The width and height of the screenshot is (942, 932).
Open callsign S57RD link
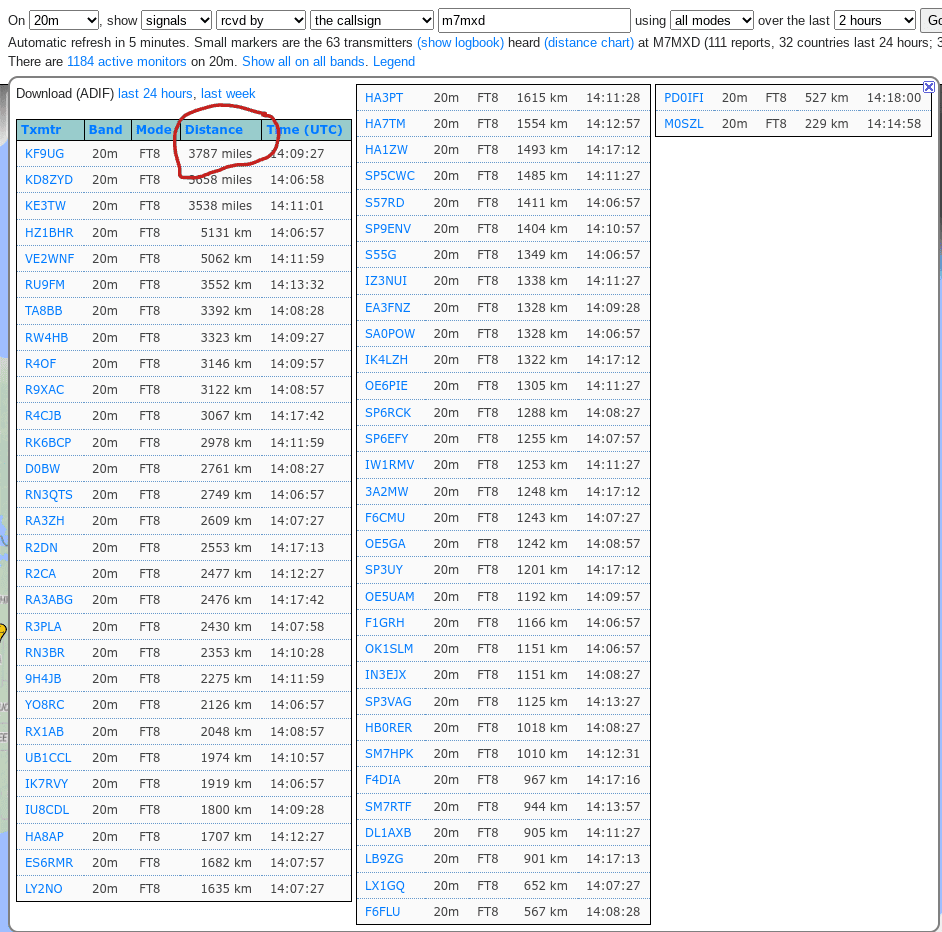[x=384, y=203]
